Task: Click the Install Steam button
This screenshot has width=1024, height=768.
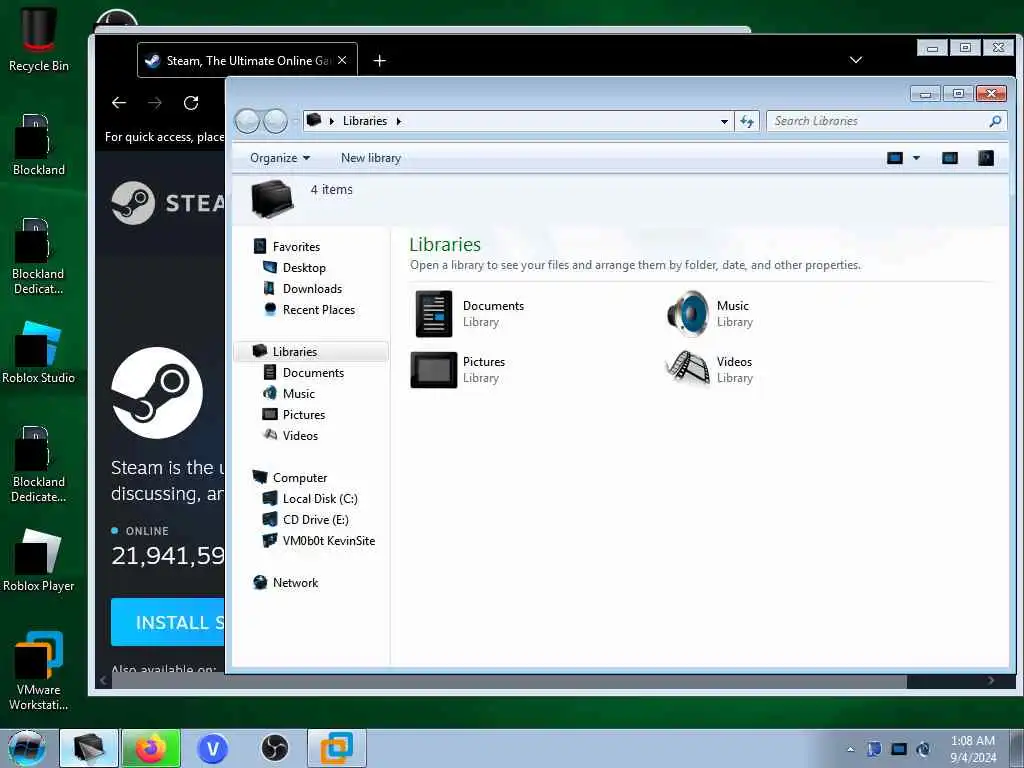Action: [x=167, y=622]
